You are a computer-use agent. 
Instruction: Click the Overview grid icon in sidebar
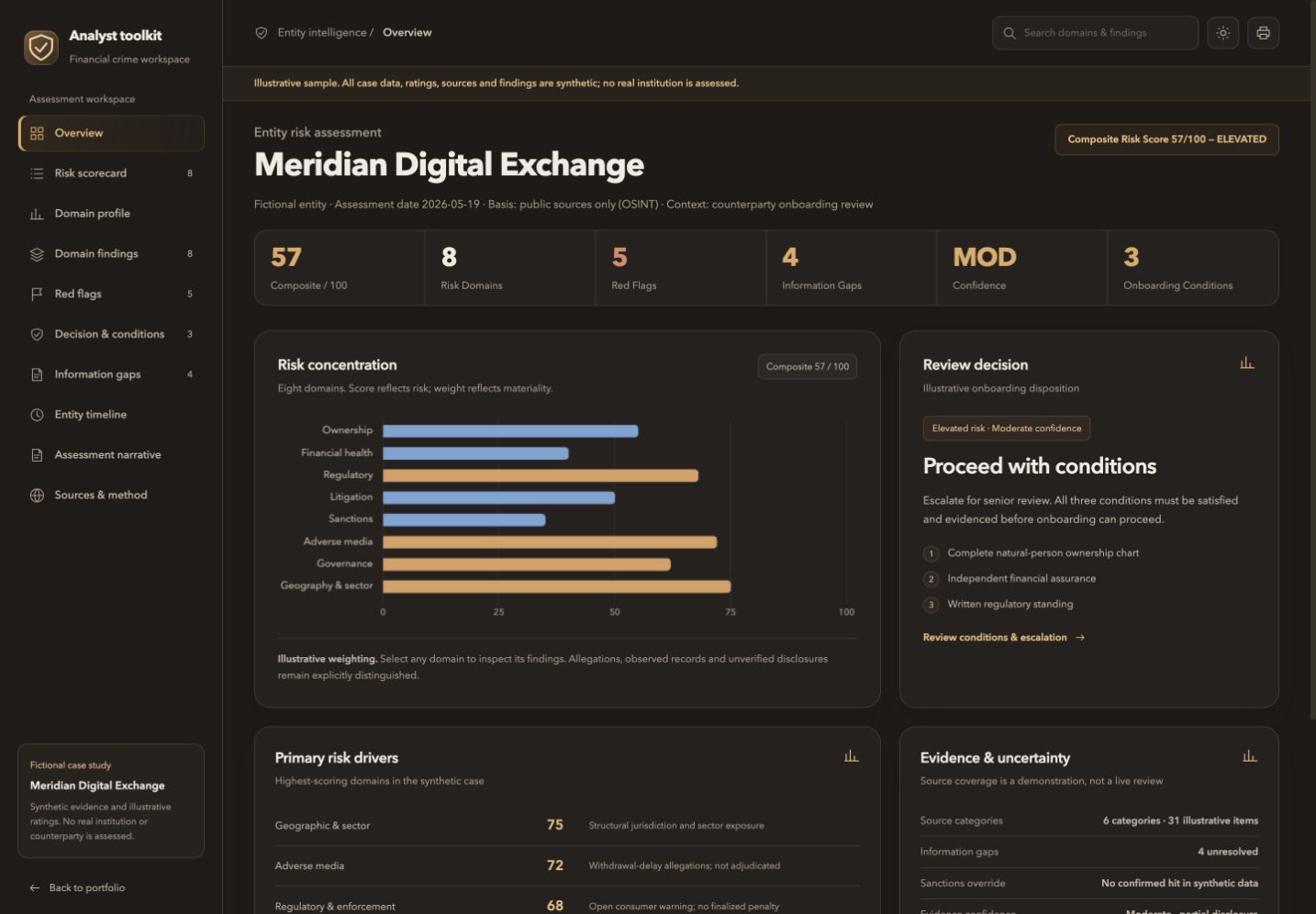click(x=37, y=133)
